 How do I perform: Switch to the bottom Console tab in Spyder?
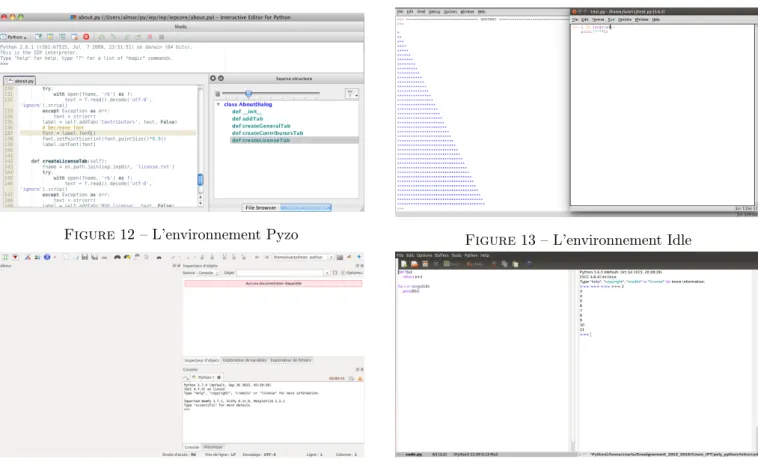click(x=191, y=447)
